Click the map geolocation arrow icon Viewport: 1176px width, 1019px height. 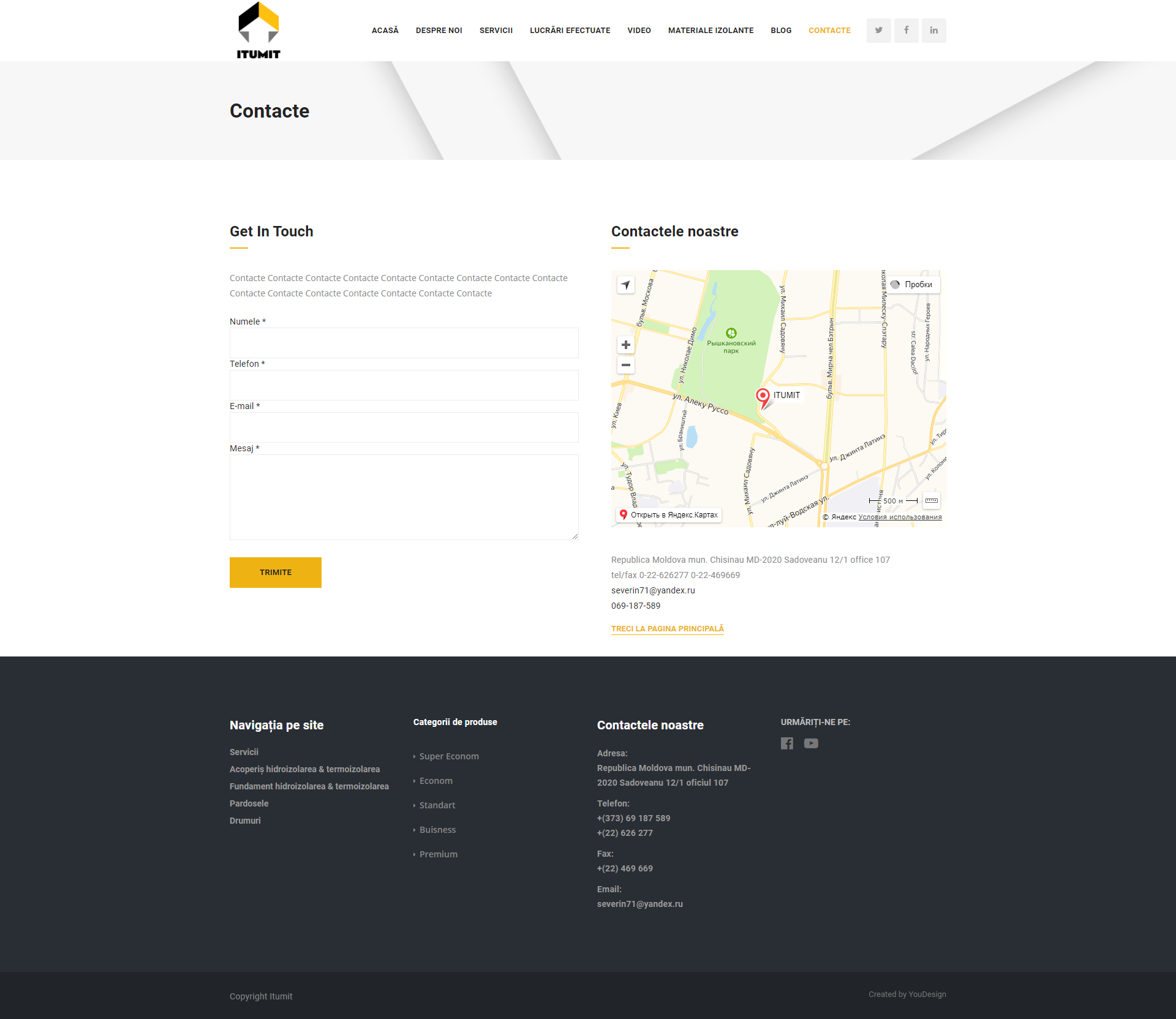(625, 285)
